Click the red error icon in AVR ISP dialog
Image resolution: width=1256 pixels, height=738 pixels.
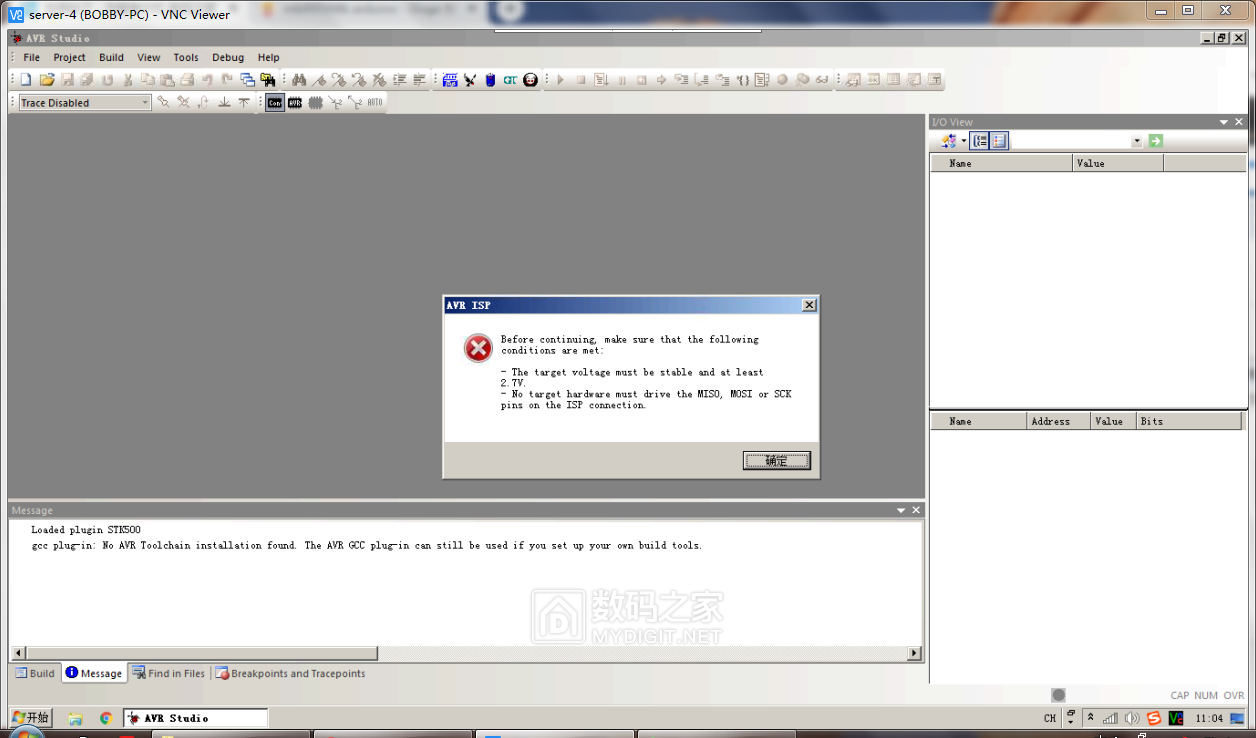coord(478,348)
